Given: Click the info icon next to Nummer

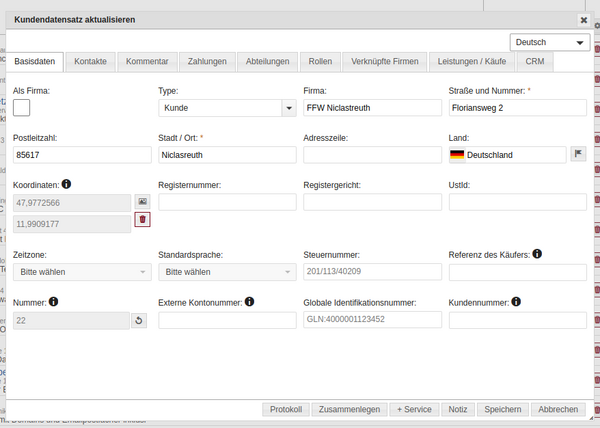Looking at the screenshot, I should click(x=53, y=301).
